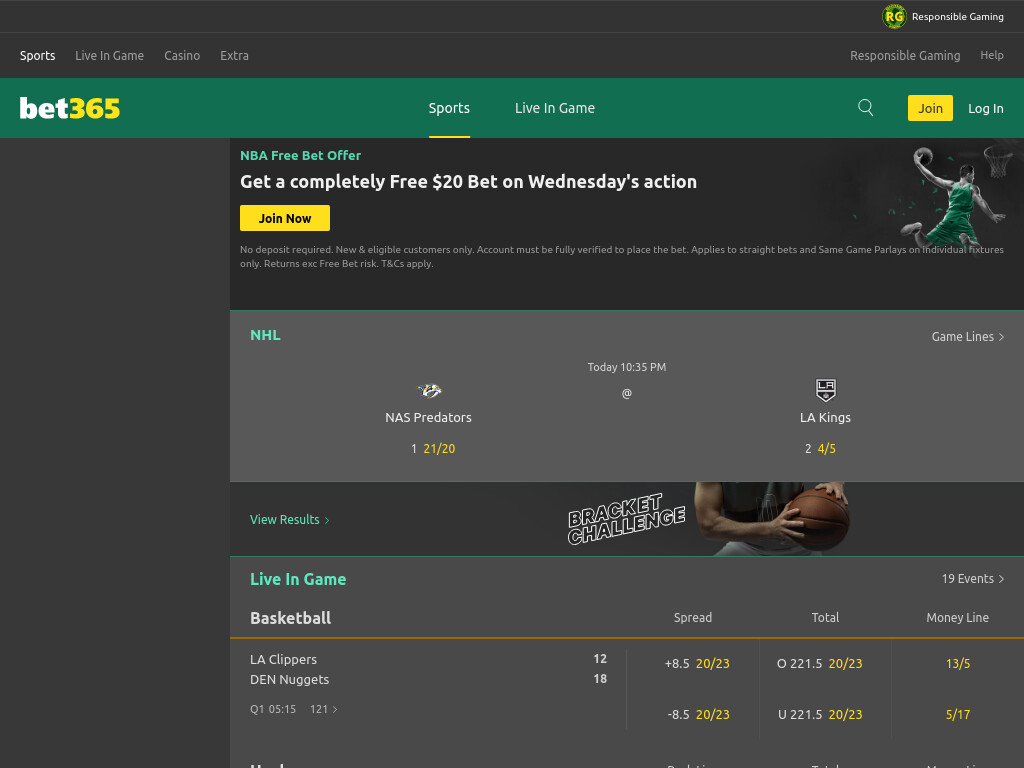1024x768 pixels.
Task: Open the View Results link
Action: tap(289, 520)
